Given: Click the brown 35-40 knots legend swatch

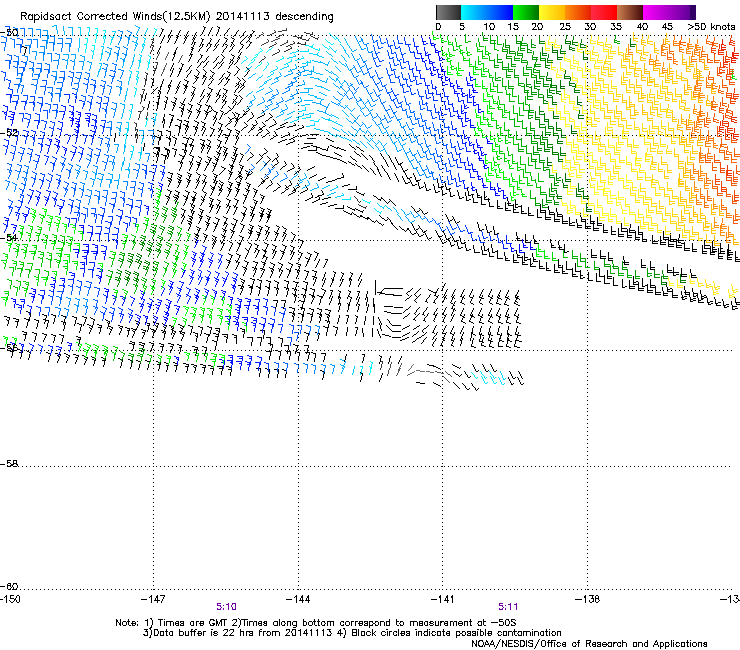Looking at the screenshot, I should (x=630, y=12).
